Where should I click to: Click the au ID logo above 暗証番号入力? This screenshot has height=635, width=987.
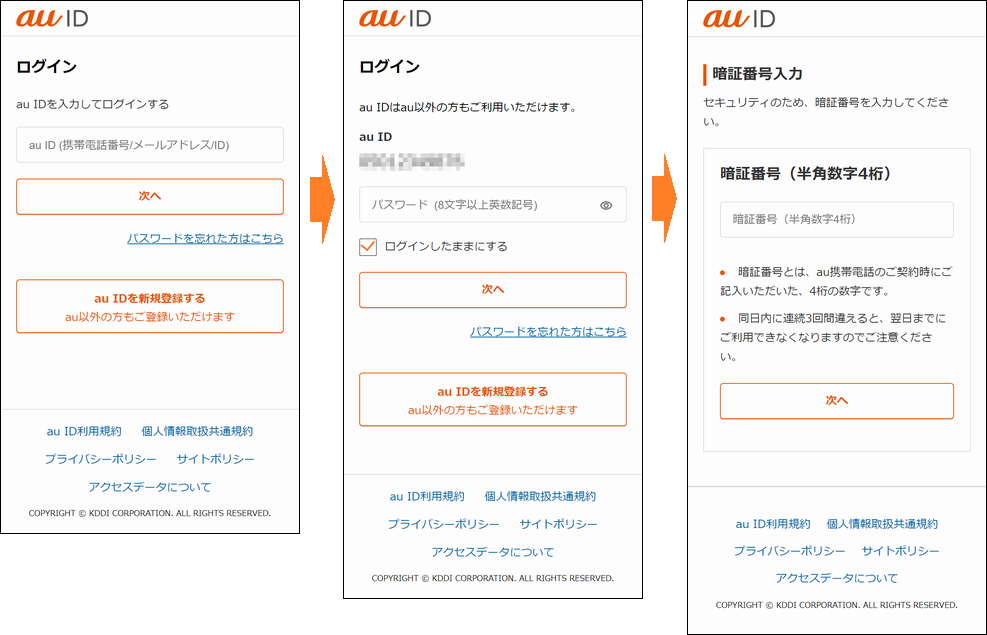pyautogui.click(x=739, y=18)
